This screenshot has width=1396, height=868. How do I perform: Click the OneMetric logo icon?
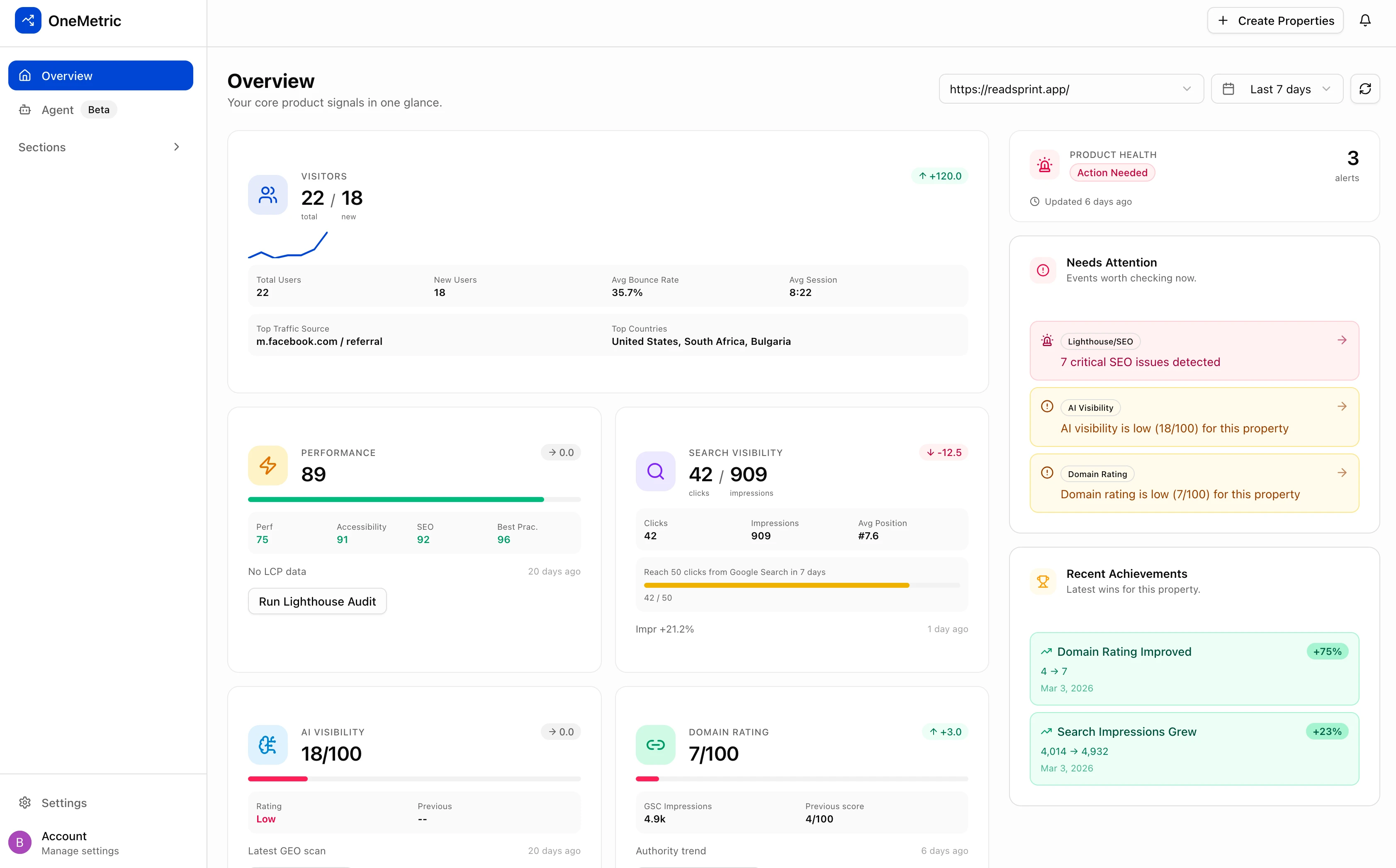27,21
